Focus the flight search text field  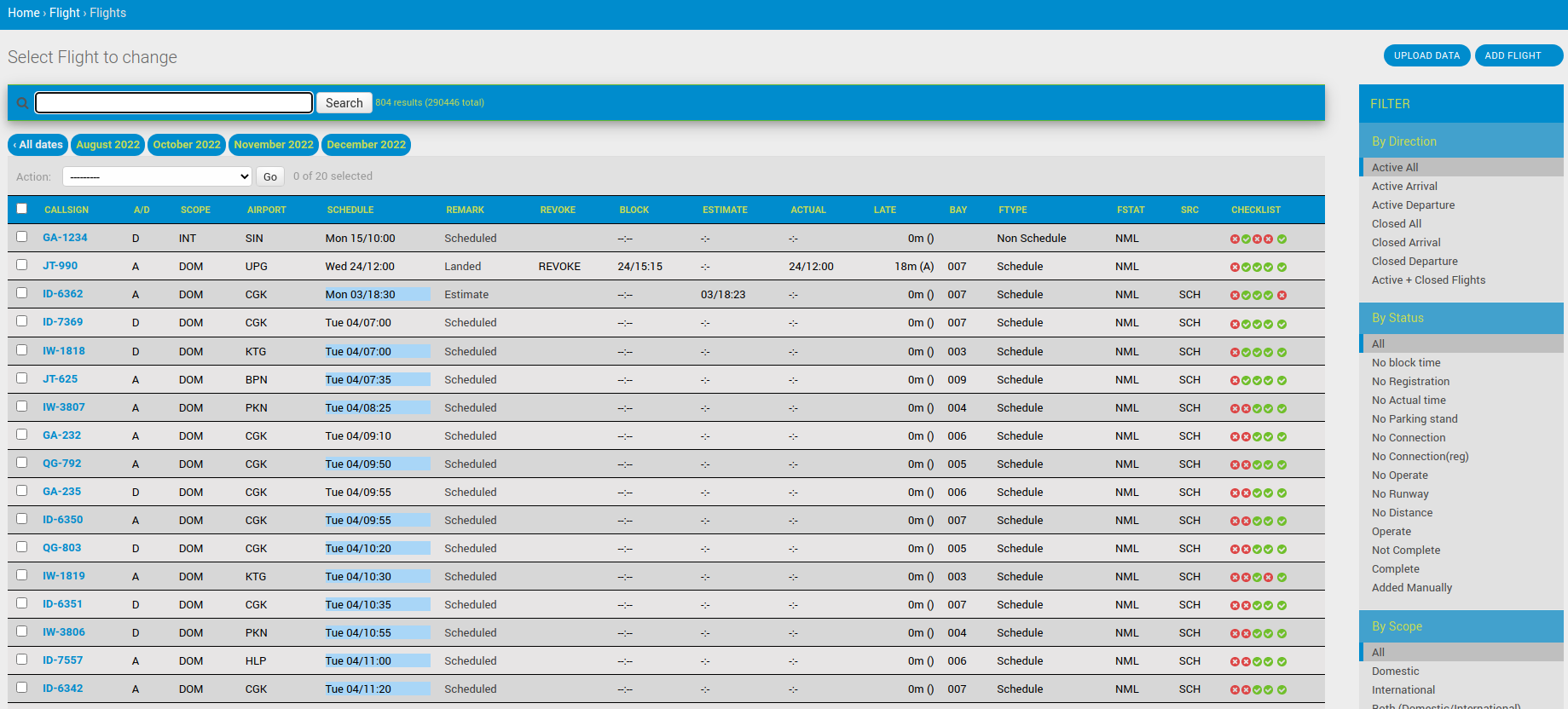[x=174, y=103]
